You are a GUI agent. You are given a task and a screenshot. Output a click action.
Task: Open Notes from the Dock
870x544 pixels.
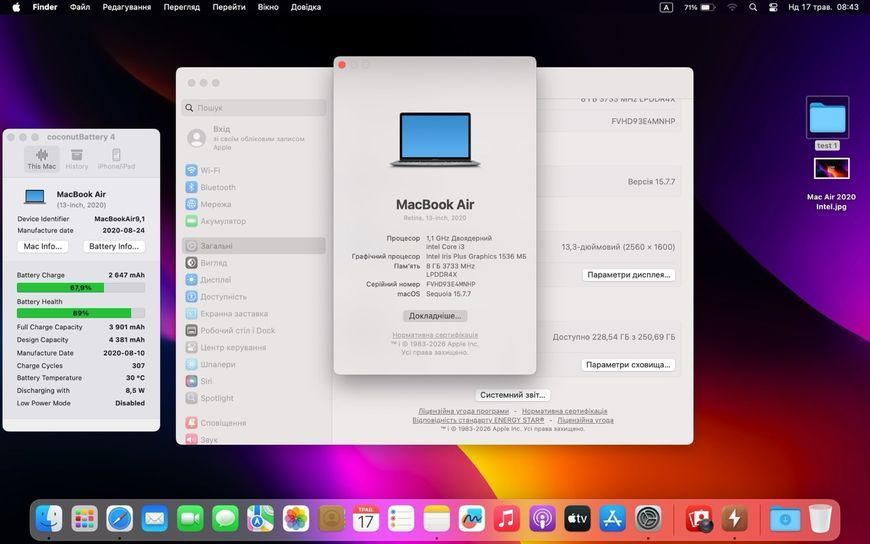coord(437,519)
